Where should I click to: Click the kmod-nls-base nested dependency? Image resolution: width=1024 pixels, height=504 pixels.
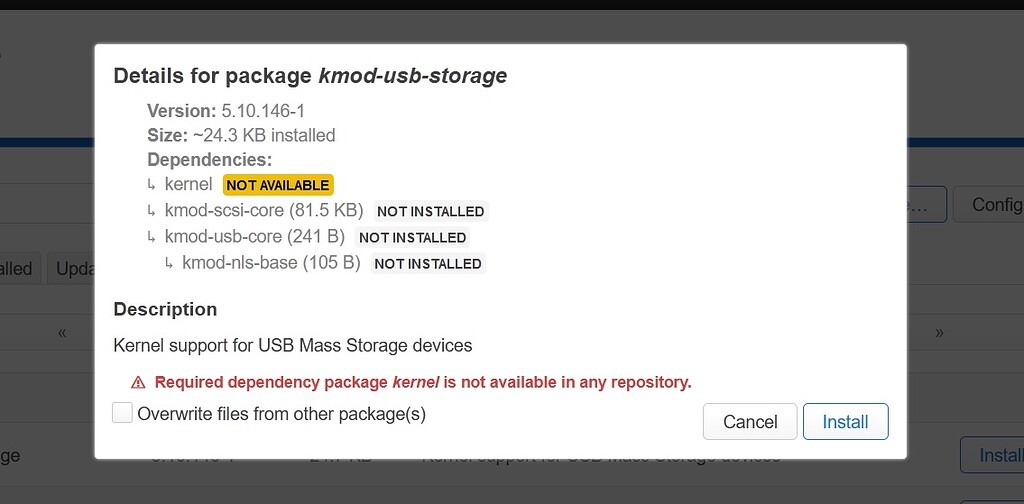pos(271,262)
